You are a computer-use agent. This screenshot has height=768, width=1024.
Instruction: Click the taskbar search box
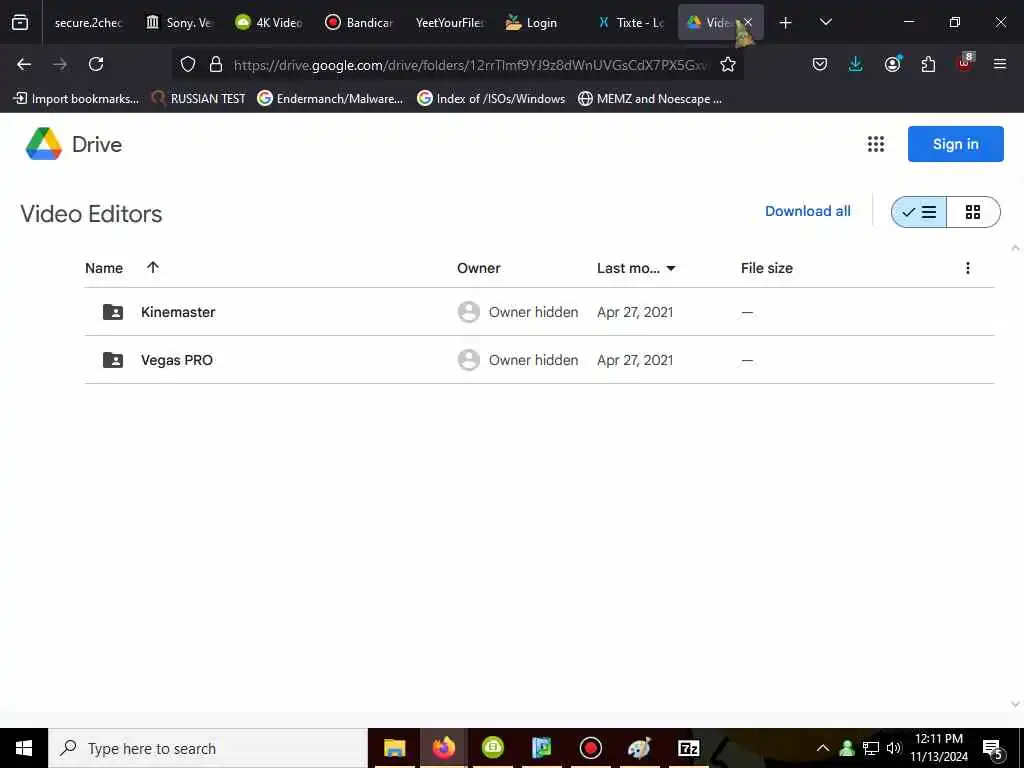(x=208, y=748)
